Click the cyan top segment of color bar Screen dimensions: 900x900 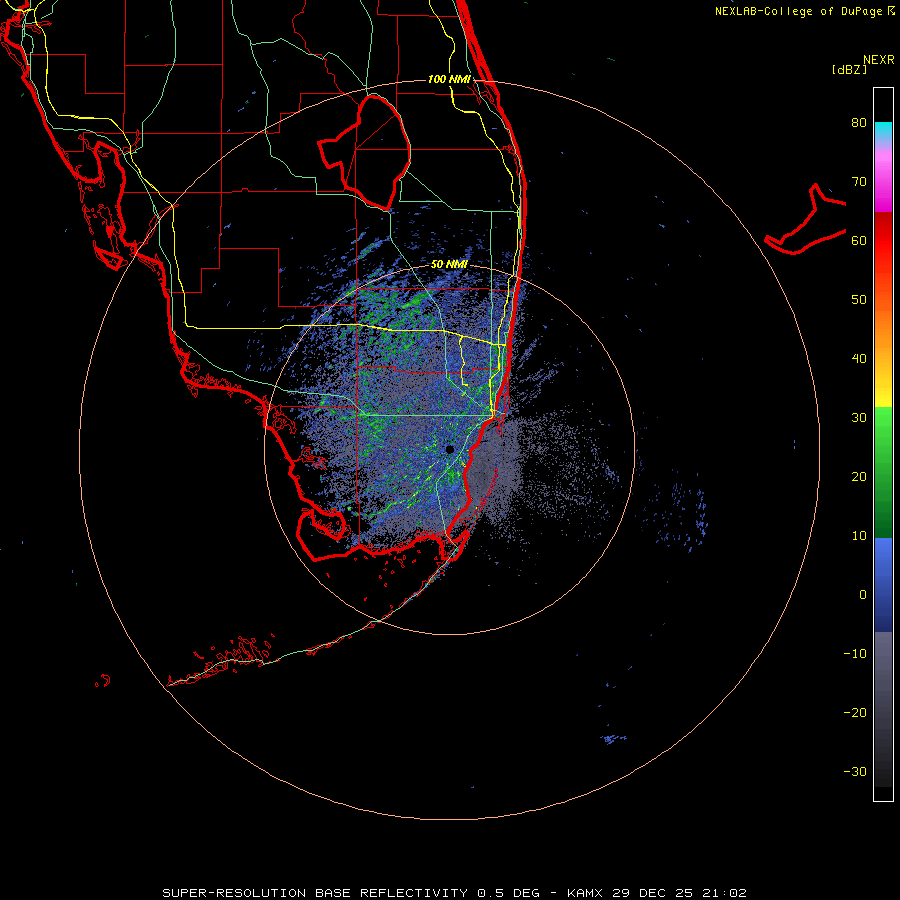[x=883, y=129]
